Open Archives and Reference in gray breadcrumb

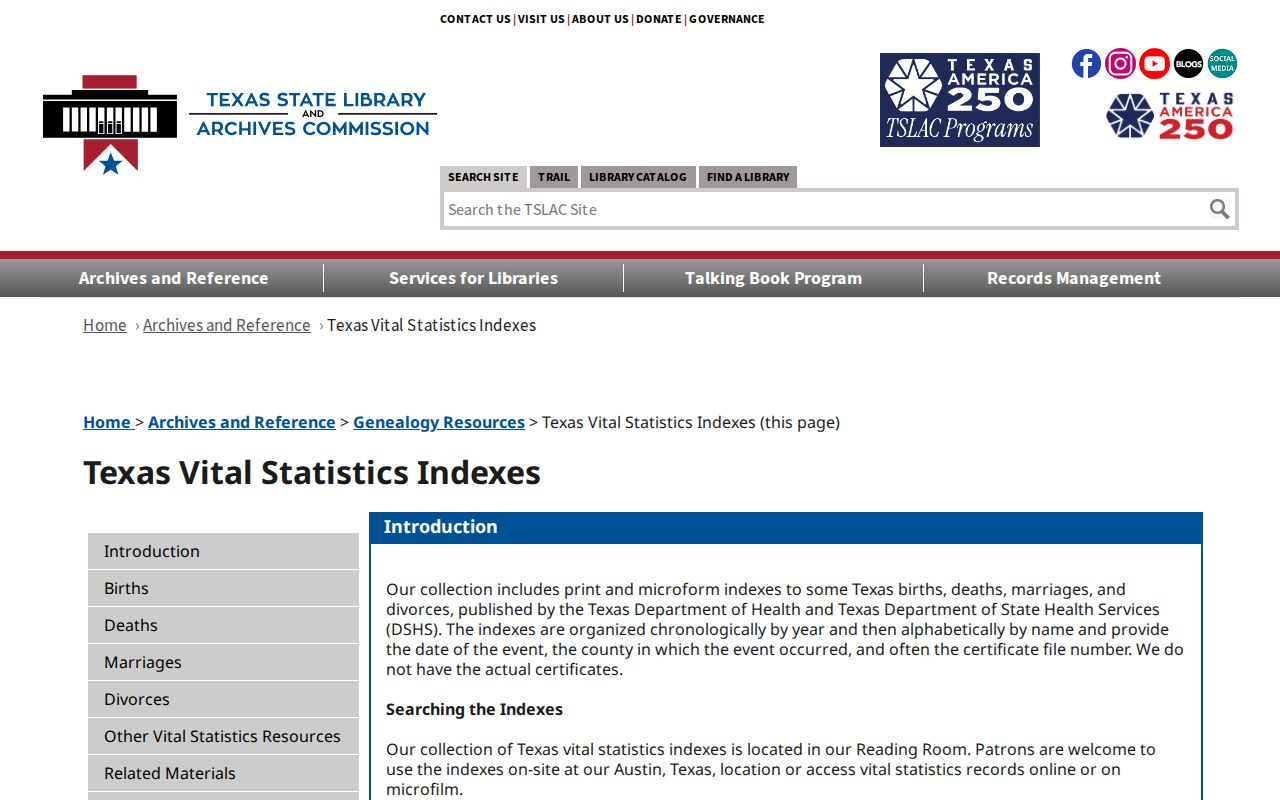tap(227, 325)
